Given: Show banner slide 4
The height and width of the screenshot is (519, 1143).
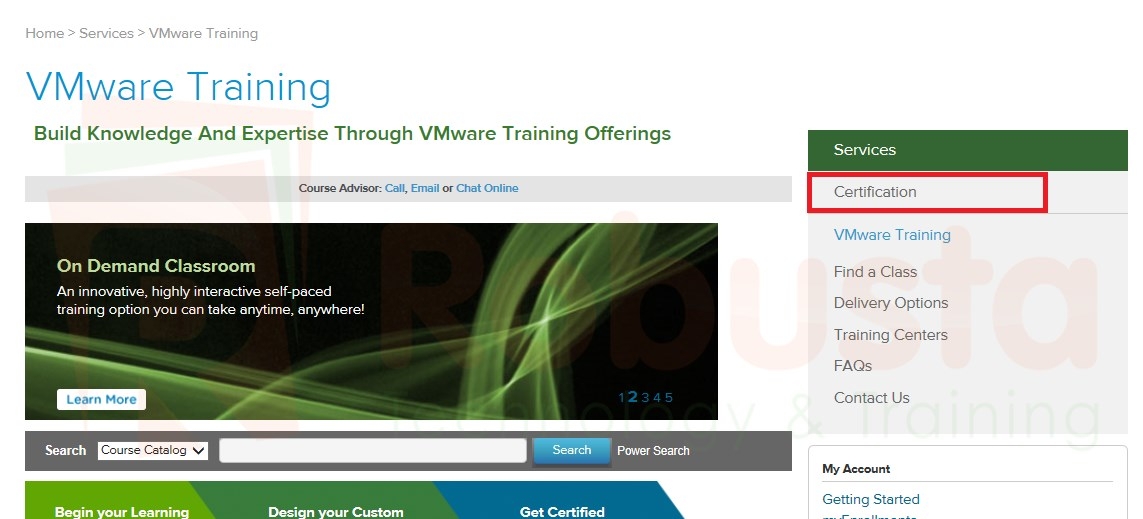Looking at the screenshot, I should 657,397.
